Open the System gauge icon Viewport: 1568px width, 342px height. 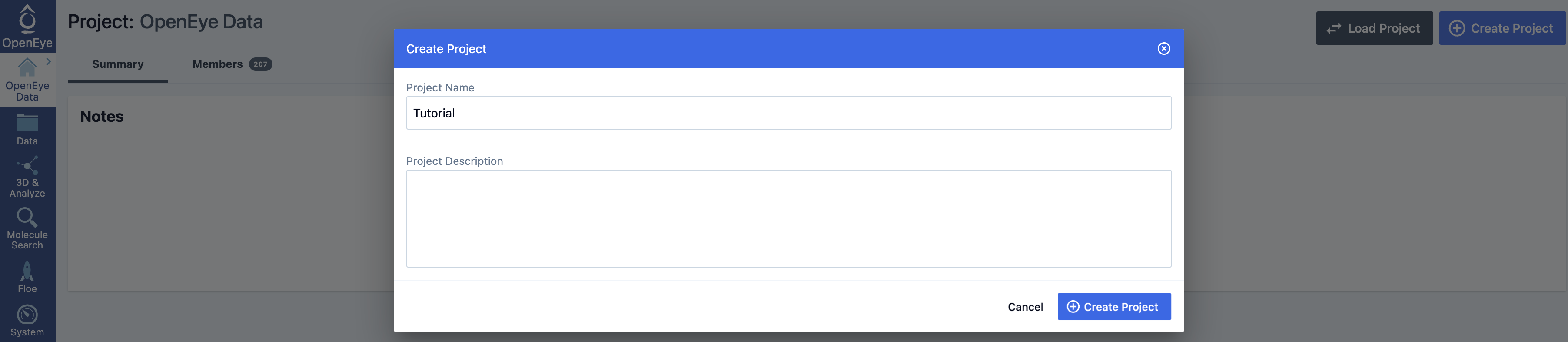pyautogui.click(x=27, y=315)
